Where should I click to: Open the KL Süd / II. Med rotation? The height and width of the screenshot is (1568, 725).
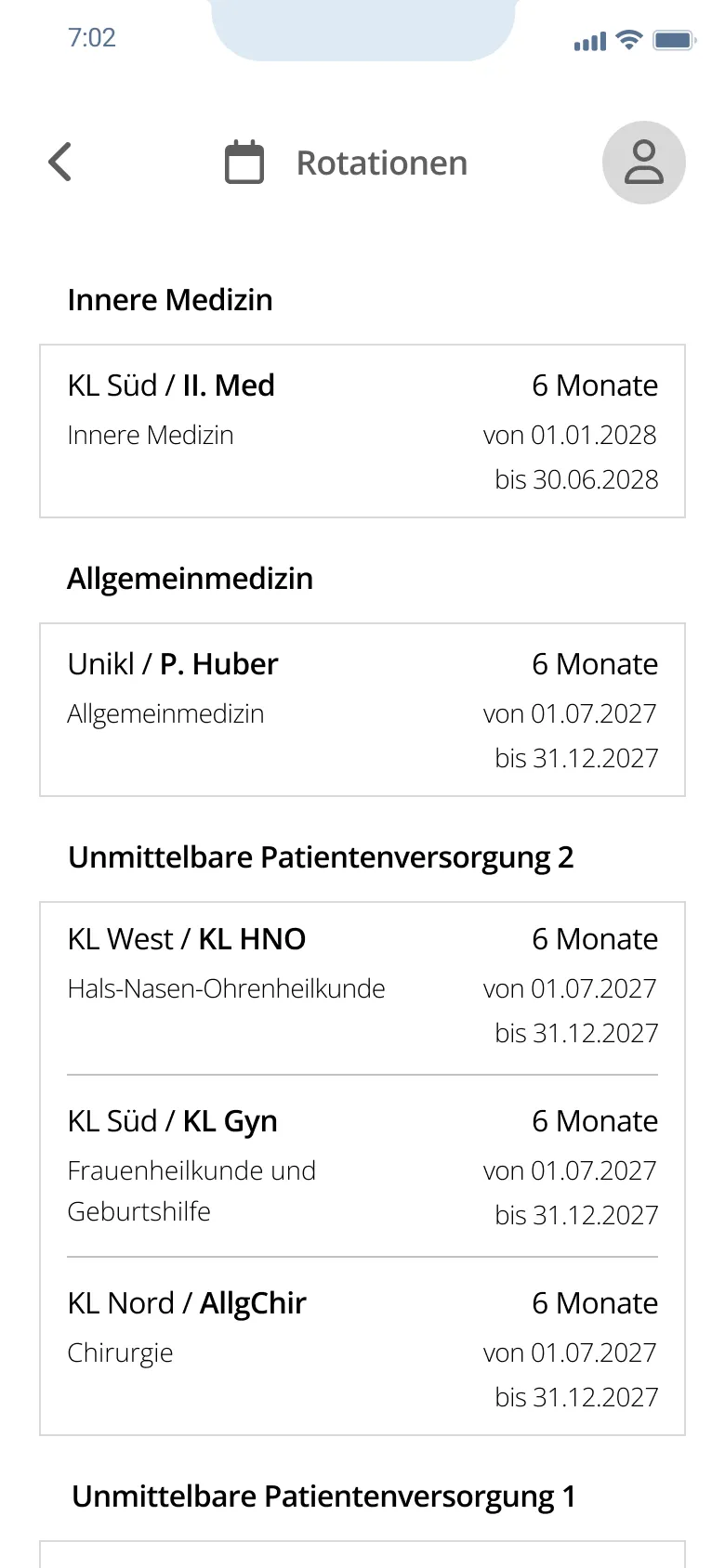pos(362,431)
